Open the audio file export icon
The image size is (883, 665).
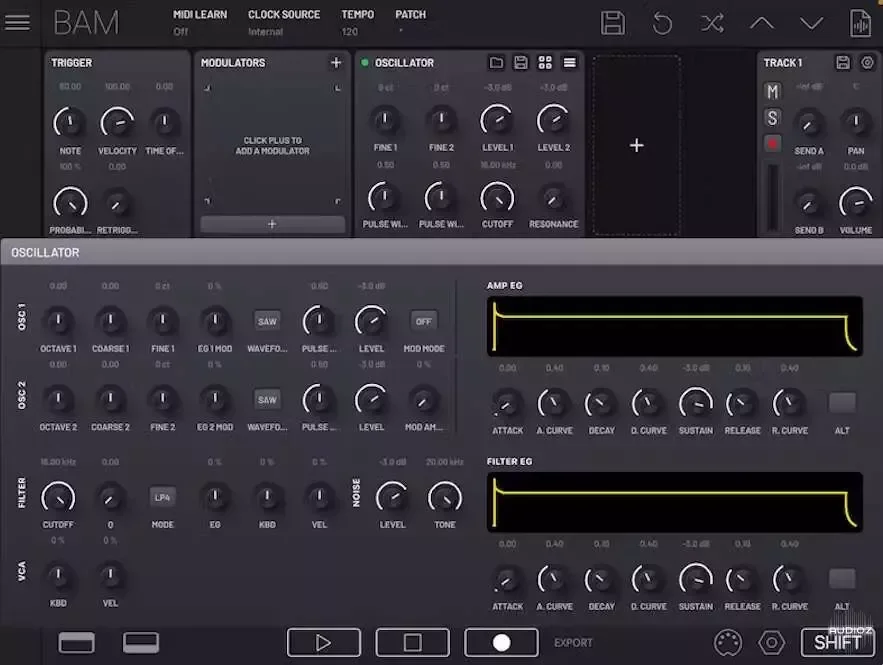pos(860,23)
